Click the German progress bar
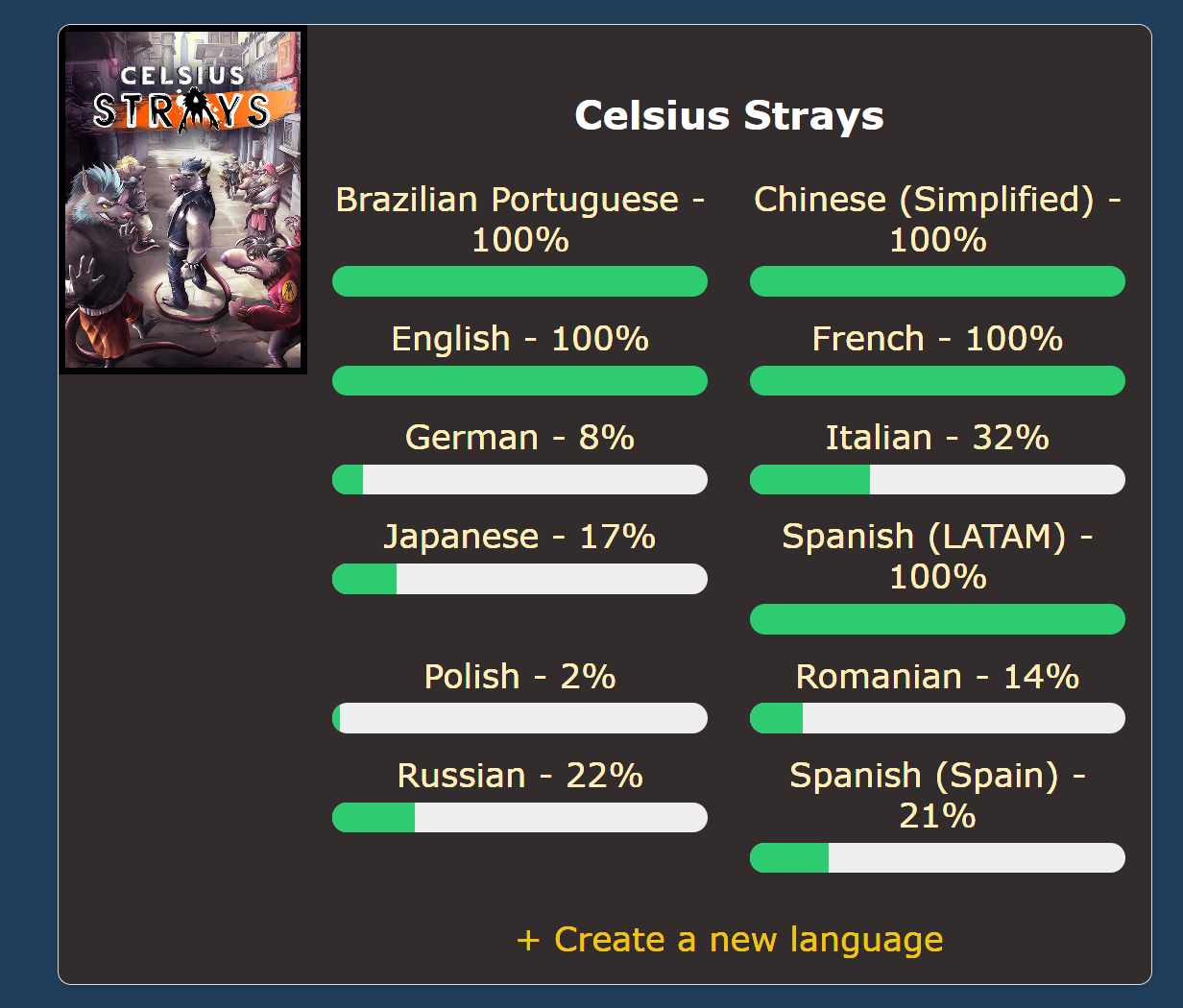The height and width of the screenshot is (1008, 1183). click(x=520, y=480)
